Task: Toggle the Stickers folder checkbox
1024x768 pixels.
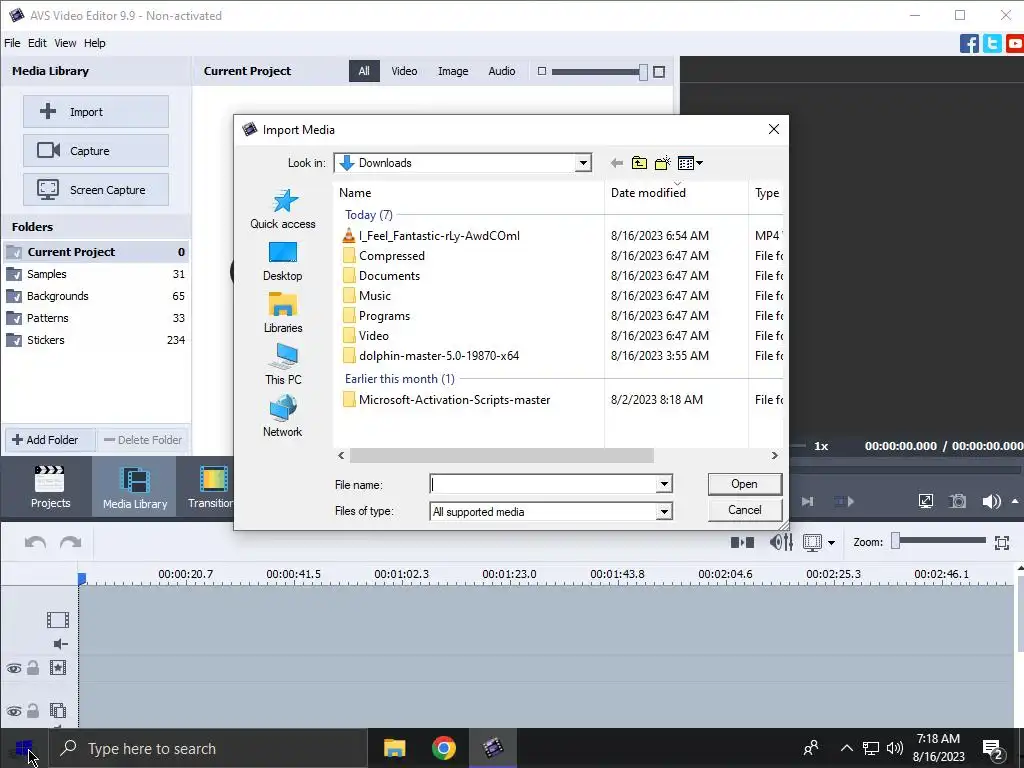Action: point(14,340)
